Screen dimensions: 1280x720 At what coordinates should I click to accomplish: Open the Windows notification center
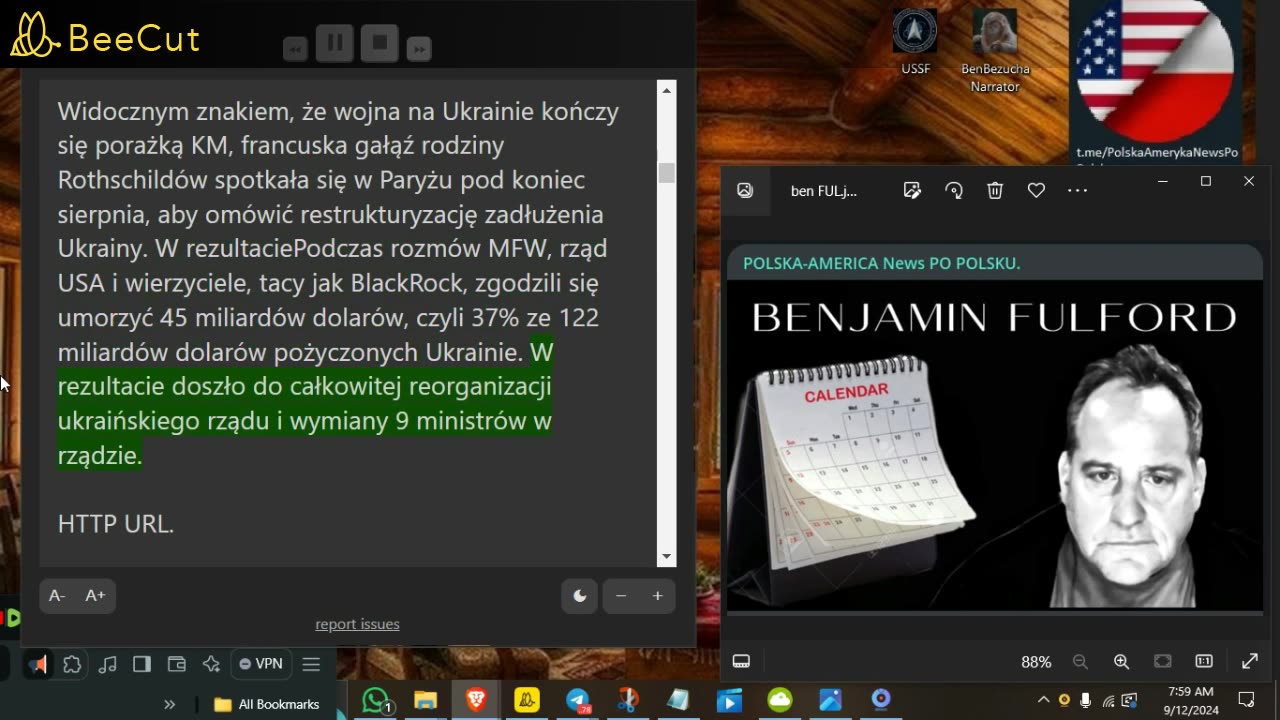pos(1247,700)
